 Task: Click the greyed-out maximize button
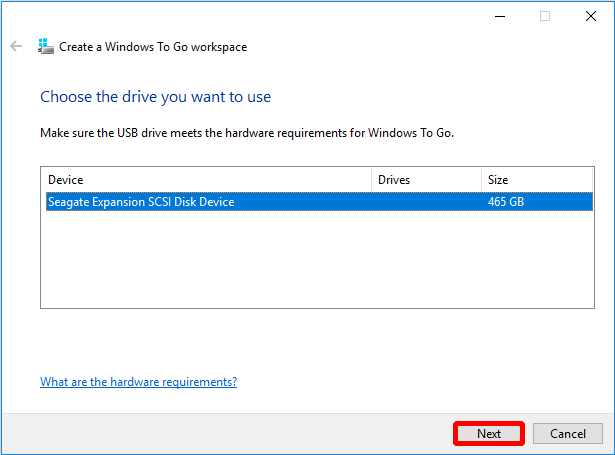coord(545,16)
